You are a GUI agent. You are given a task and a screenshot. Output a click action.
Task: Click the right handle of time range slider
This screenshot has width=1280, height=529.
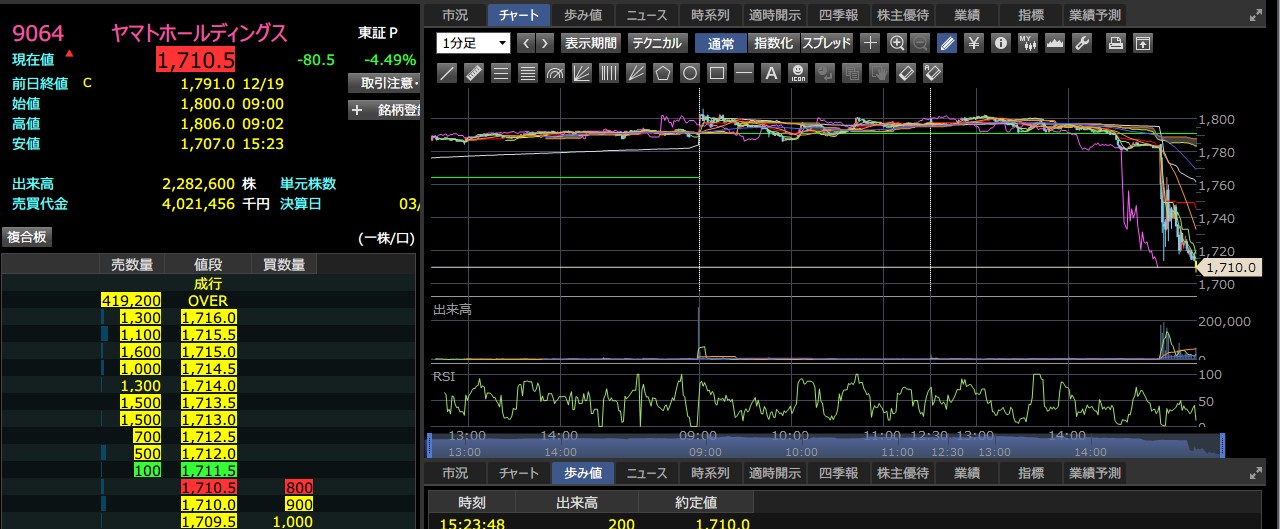1221,445
